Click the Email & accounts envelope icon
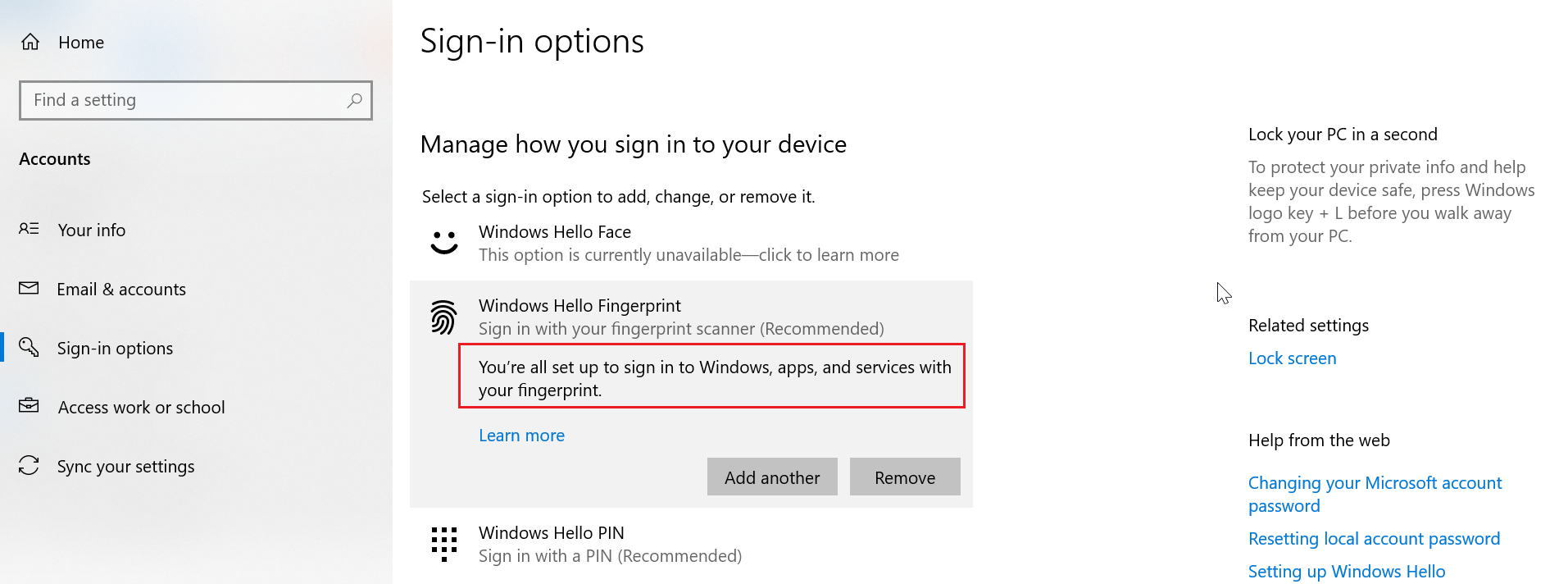 coord(29,289)
